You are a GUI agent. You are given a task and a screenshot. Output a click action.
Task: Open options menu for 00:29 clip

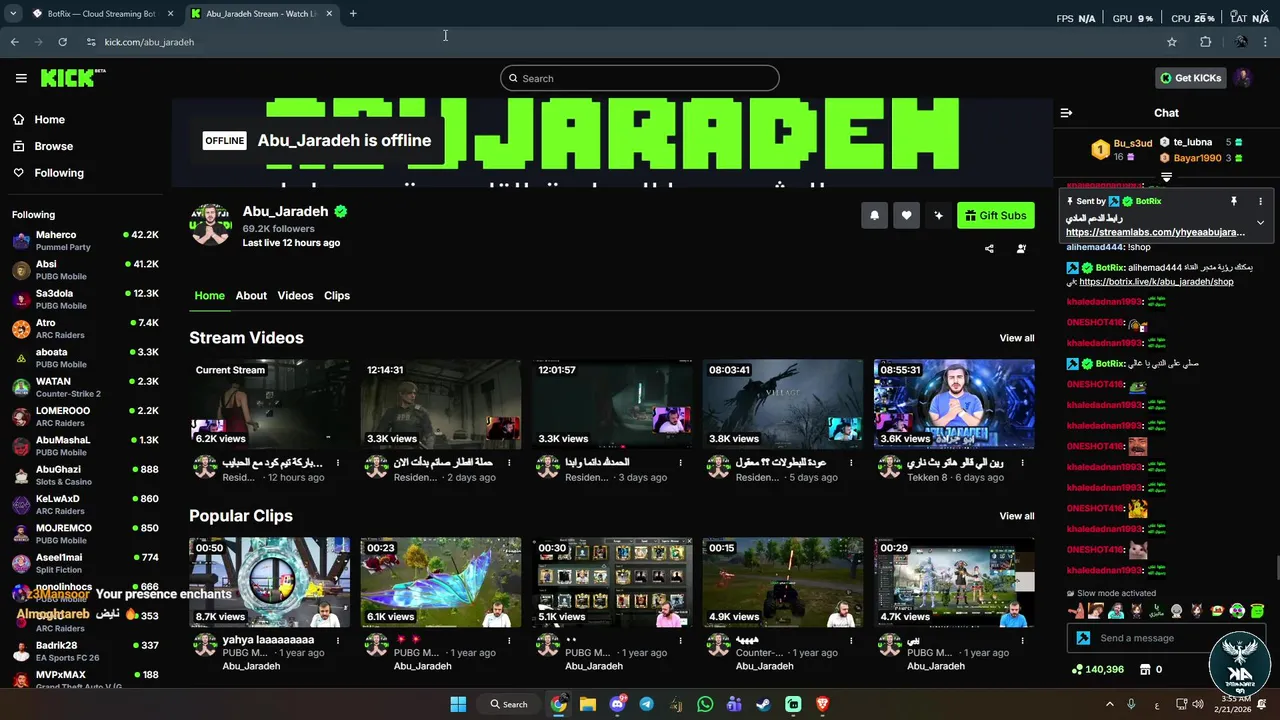(x=1022, y=640)
